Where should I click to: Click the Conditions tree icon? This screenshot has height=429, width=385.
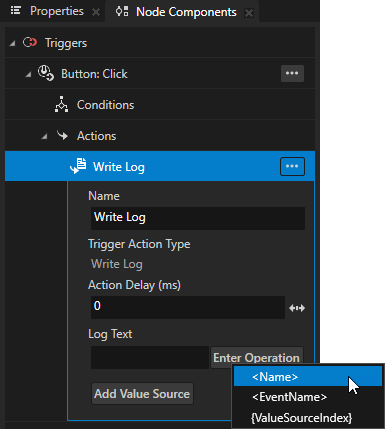click(x=61, y=104)
